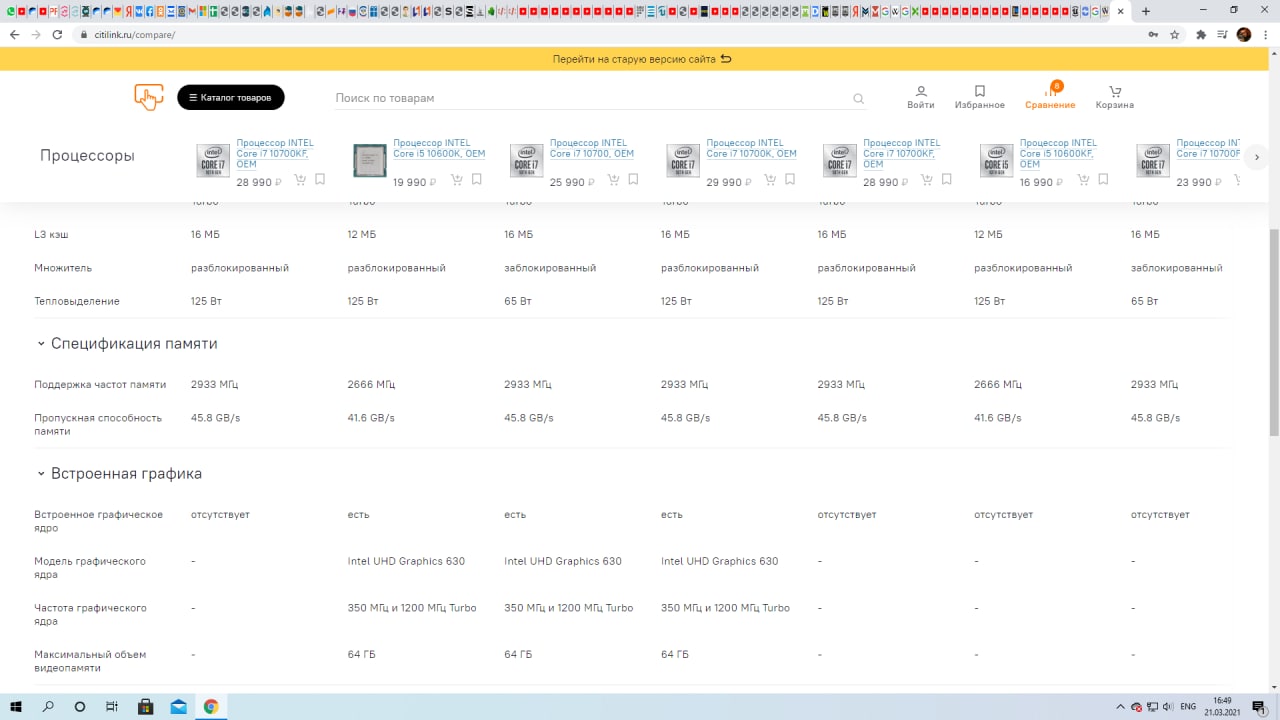Reload the page in Chrome
1280x720 pixels.
tap(57, 34)
